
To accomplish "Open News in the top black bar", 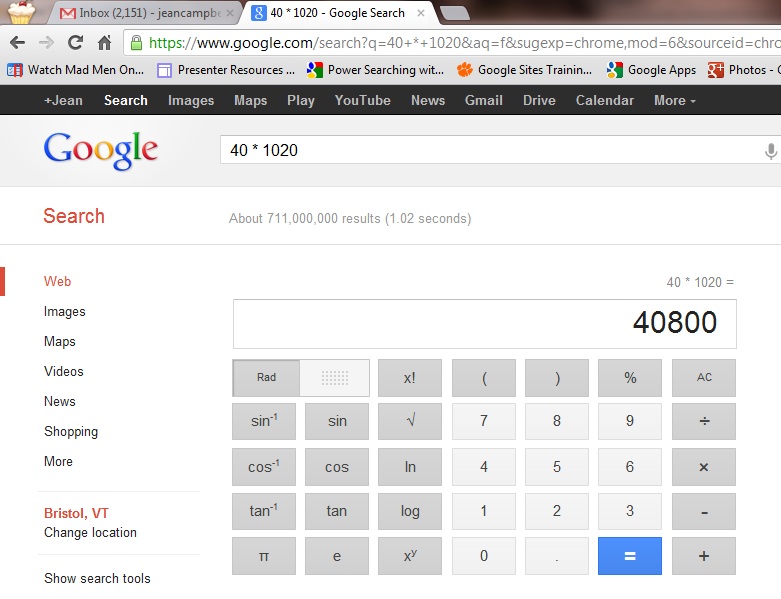I will click(428, 100).
